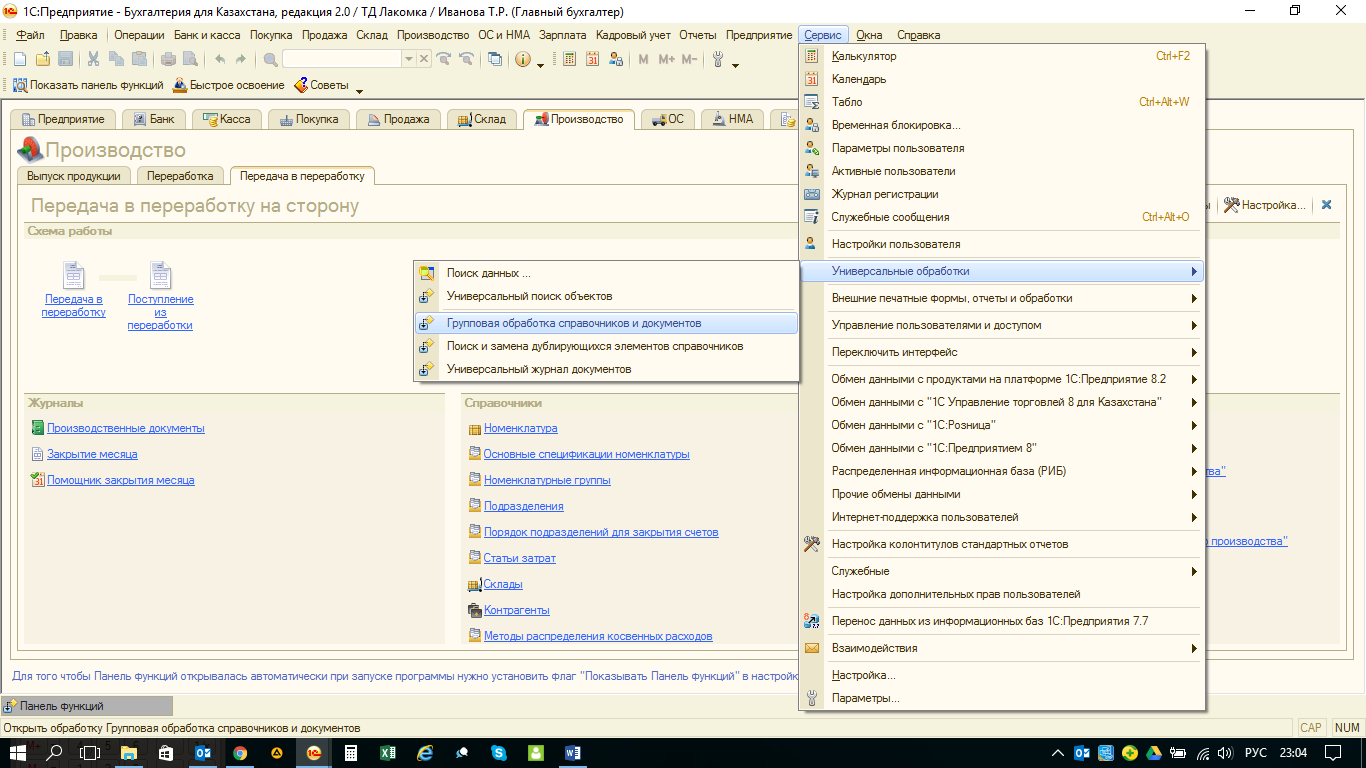Expand the wrench toolbar options arrow
1366x768 pixels.
click(735, 64)
